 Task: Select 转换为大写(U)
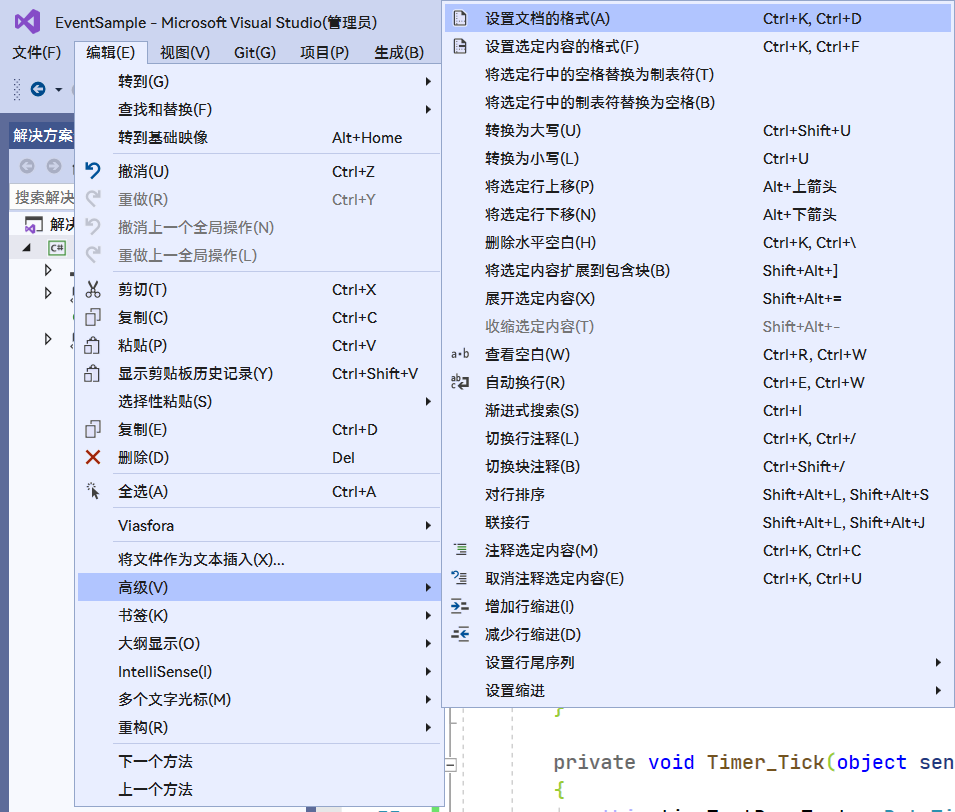click(697, 130)
